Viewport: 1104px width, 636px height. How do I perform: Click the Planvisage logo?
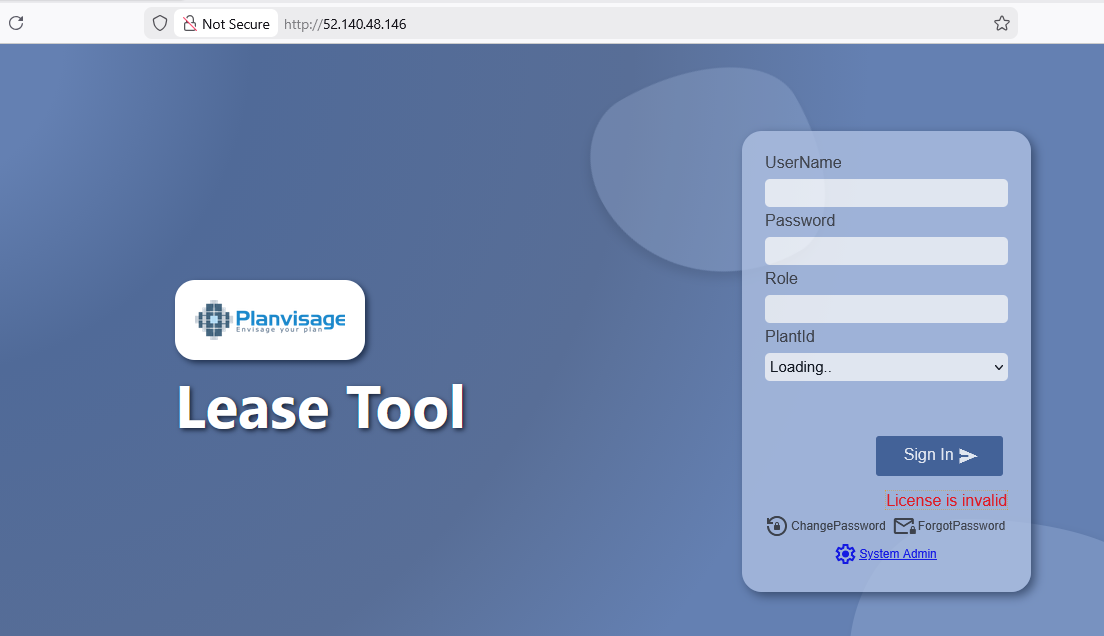pyautogui.click(x=270, y=320)
